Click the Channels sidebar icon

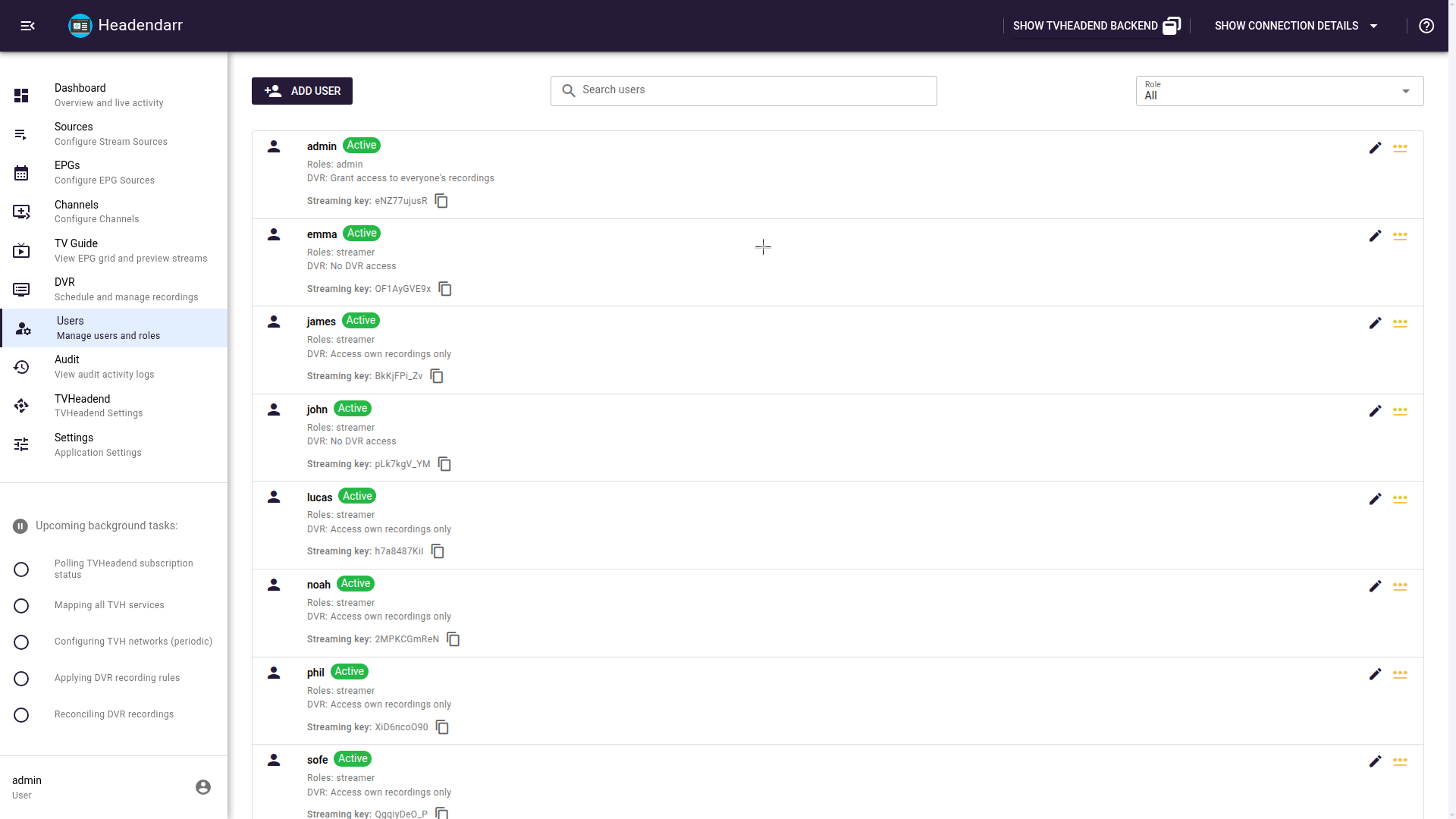(x=21, y=212)
